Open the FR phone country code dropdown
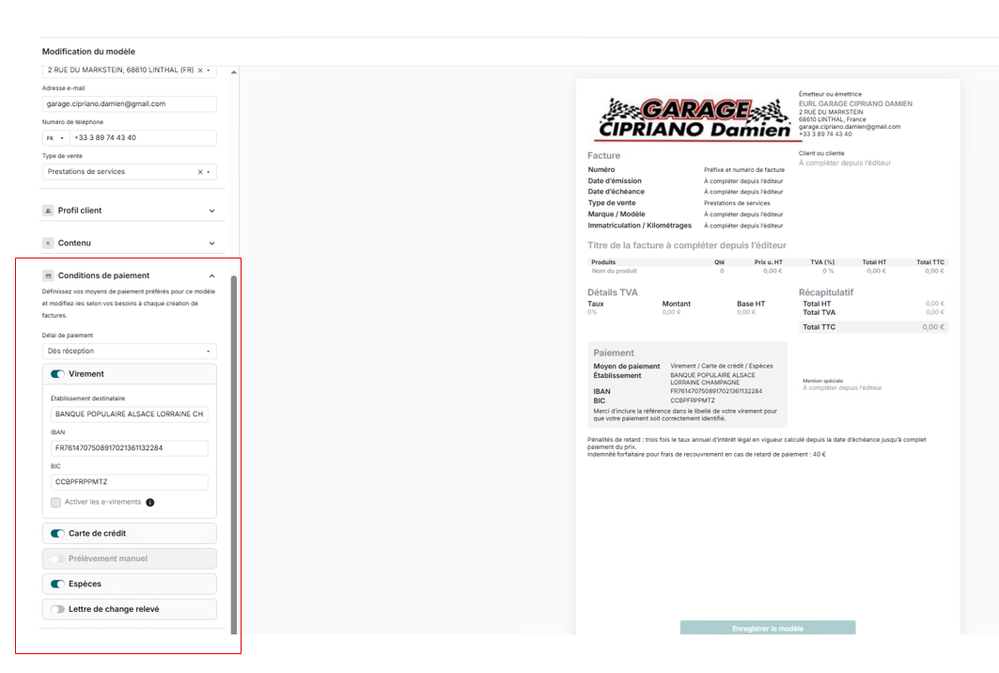 (x=55, y=138)
